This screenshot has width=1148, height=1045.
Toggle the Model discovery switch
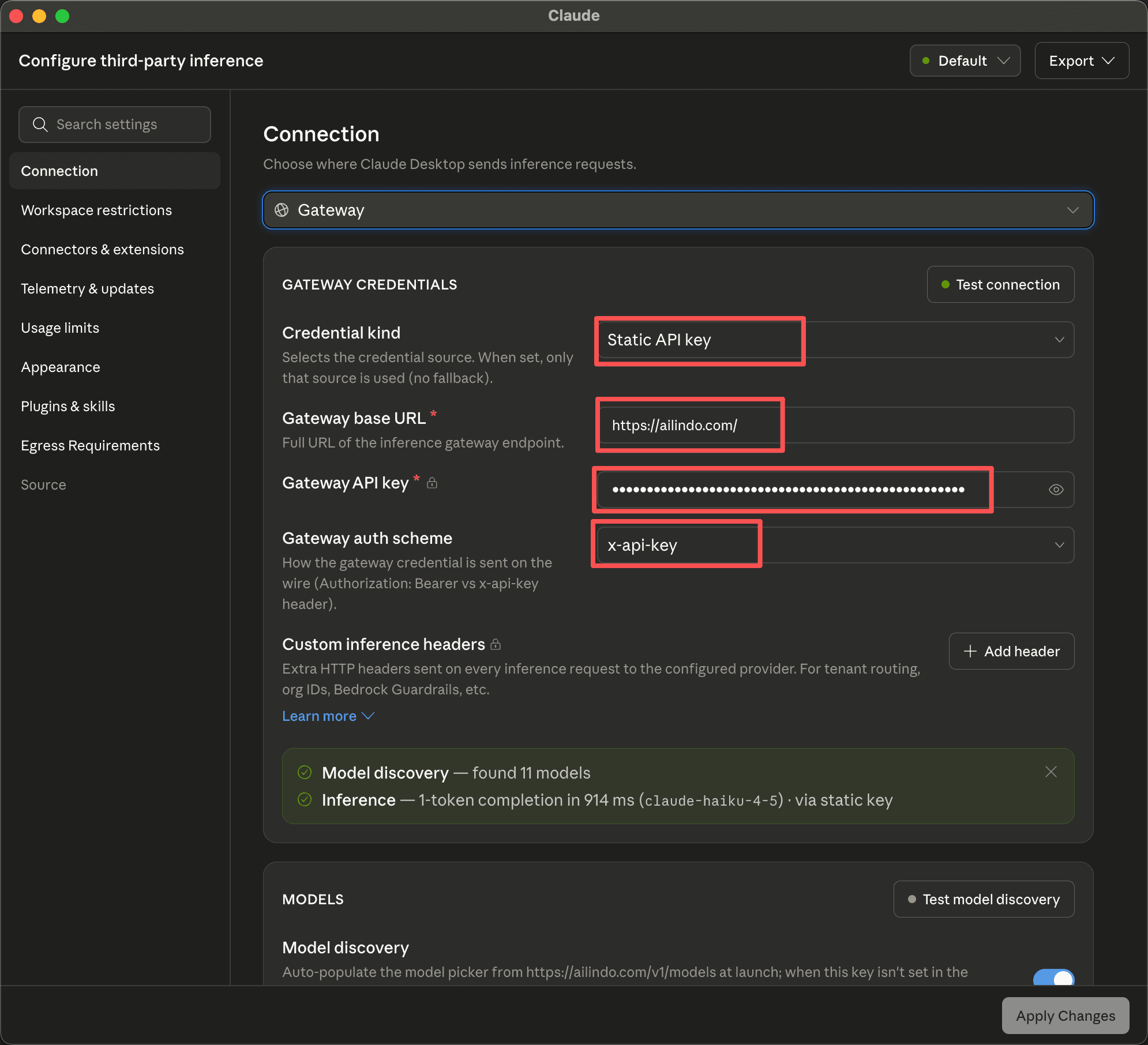click(x=1053, y=978)
